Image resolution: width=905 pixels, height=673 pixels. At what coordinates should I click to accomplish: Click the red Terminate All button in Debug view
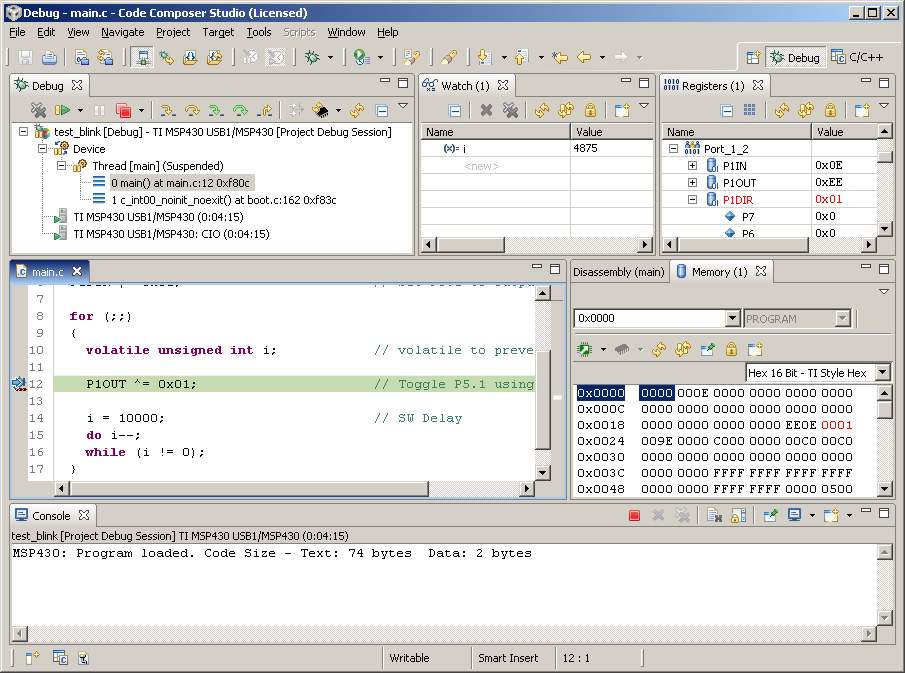pyautogui.click(x=124, y=110)
